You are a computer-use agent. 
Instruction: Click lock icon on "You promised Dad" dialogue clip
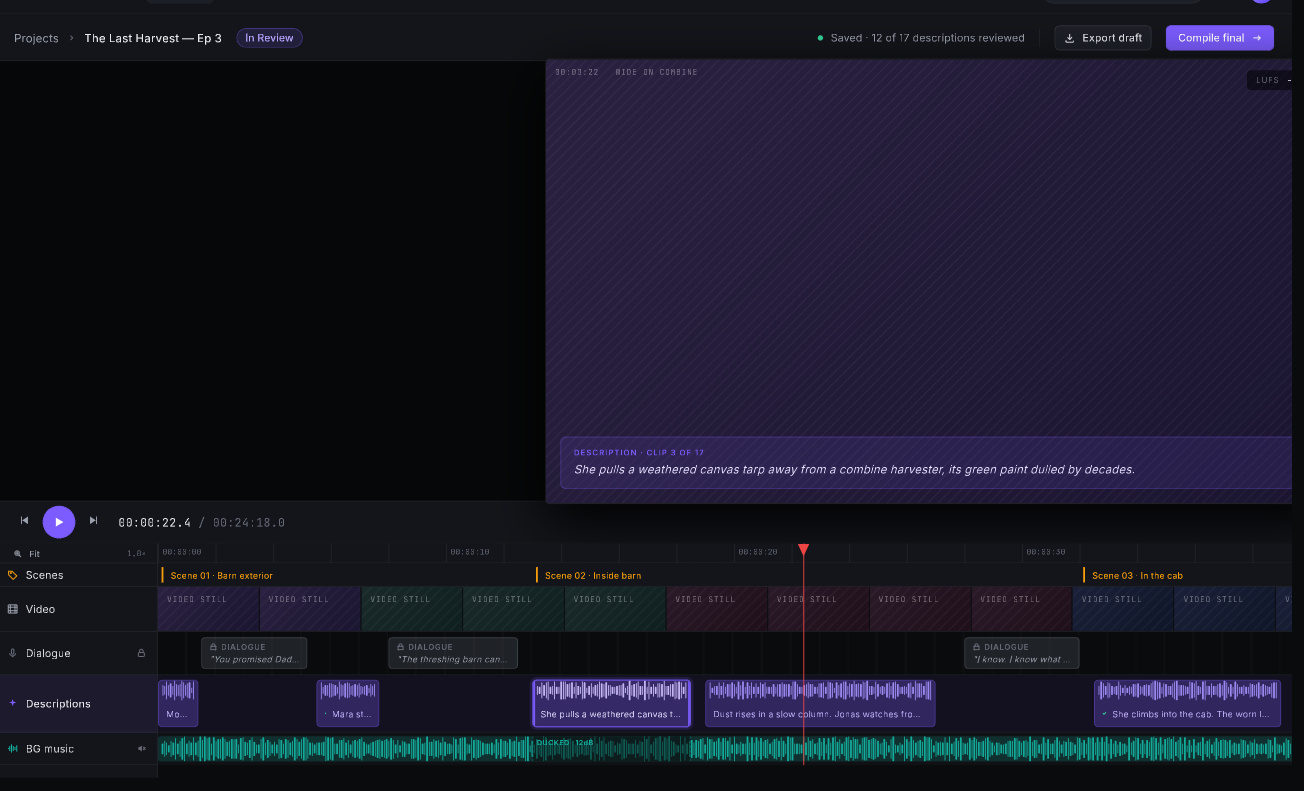[214, 647]
